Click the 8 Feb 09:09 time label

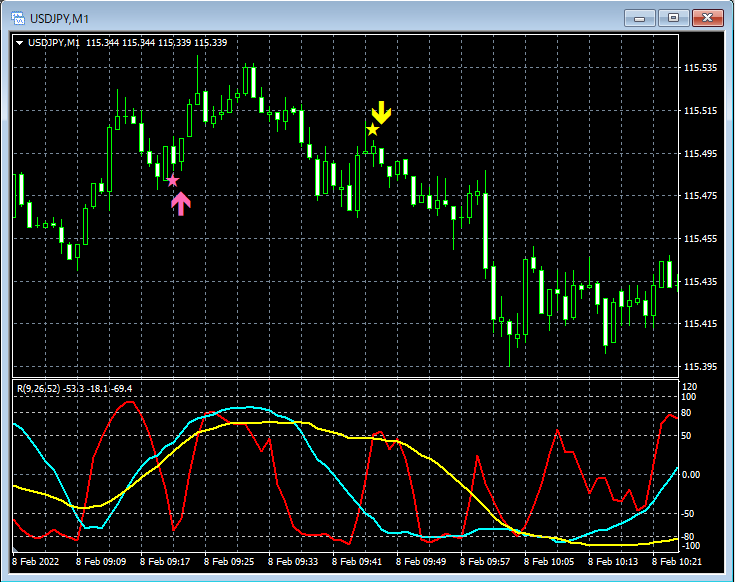coord(101,562)
